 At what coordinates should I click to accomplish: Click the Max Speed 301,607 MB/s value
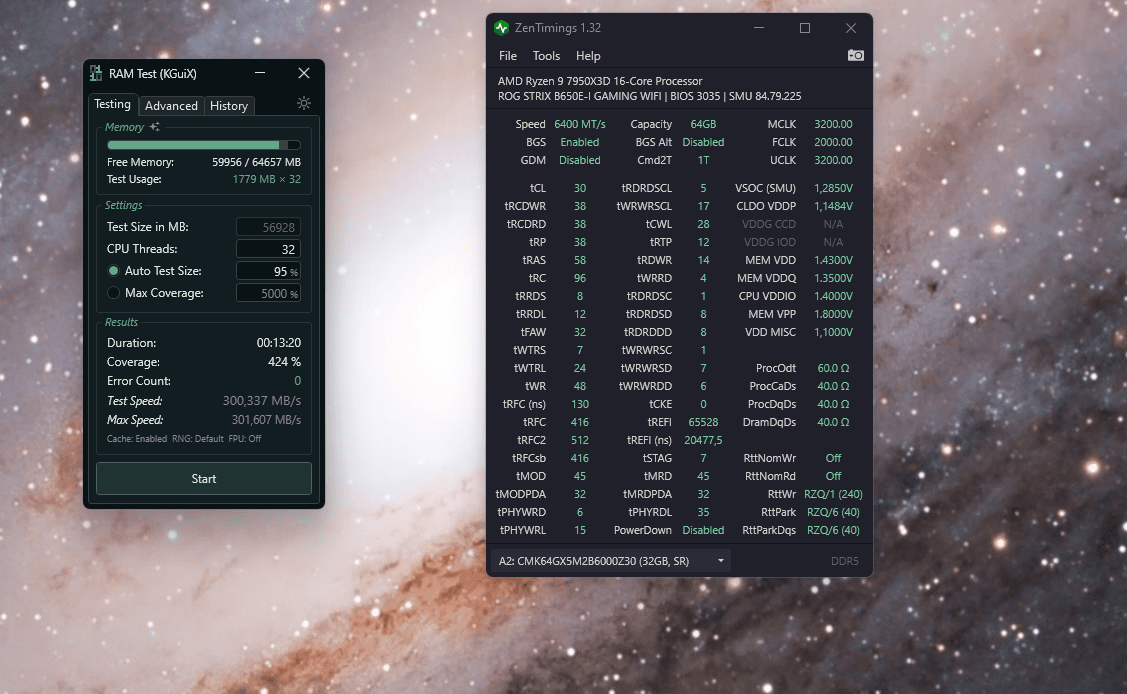266,420
